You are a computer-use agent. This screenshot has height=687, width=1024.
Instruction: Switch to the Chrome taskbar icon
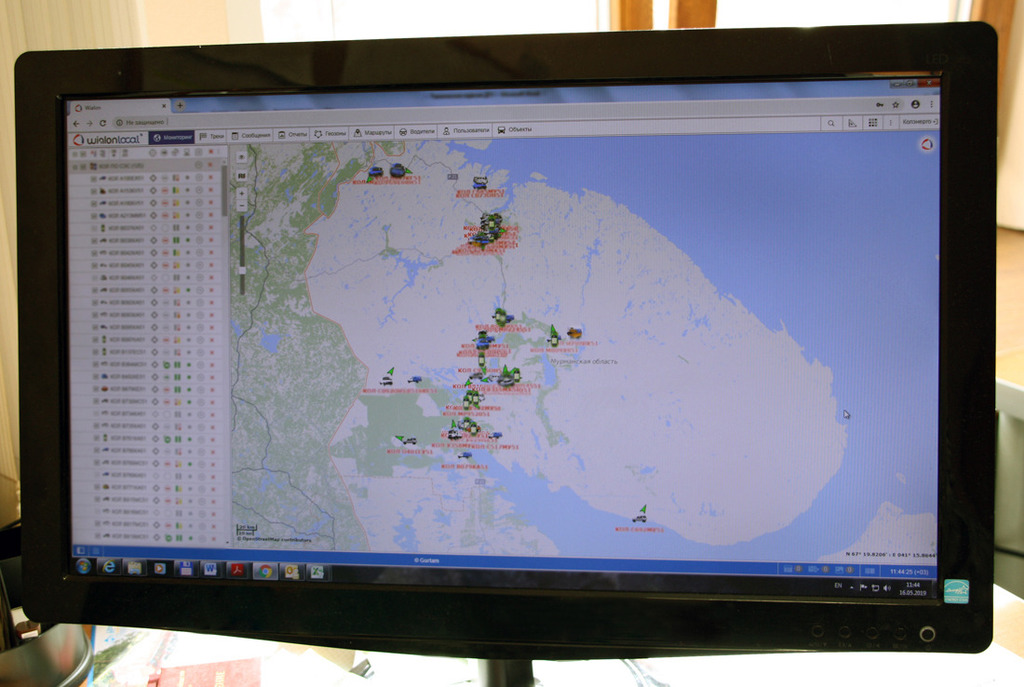coord(264,571)
